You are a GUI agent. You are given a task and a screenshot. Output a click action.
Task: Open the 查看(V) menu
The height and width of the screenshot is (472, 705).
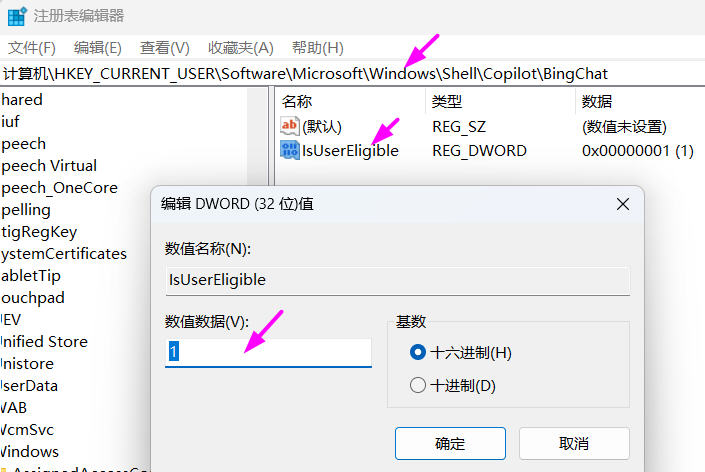click(x=164, y=48)
